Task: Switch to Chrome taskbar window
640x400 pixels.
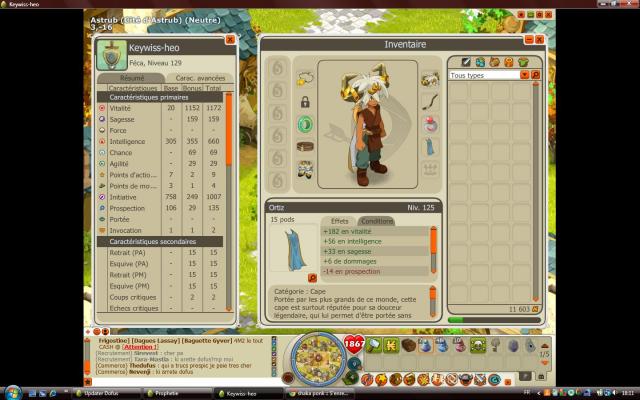Action: (319, 393)
